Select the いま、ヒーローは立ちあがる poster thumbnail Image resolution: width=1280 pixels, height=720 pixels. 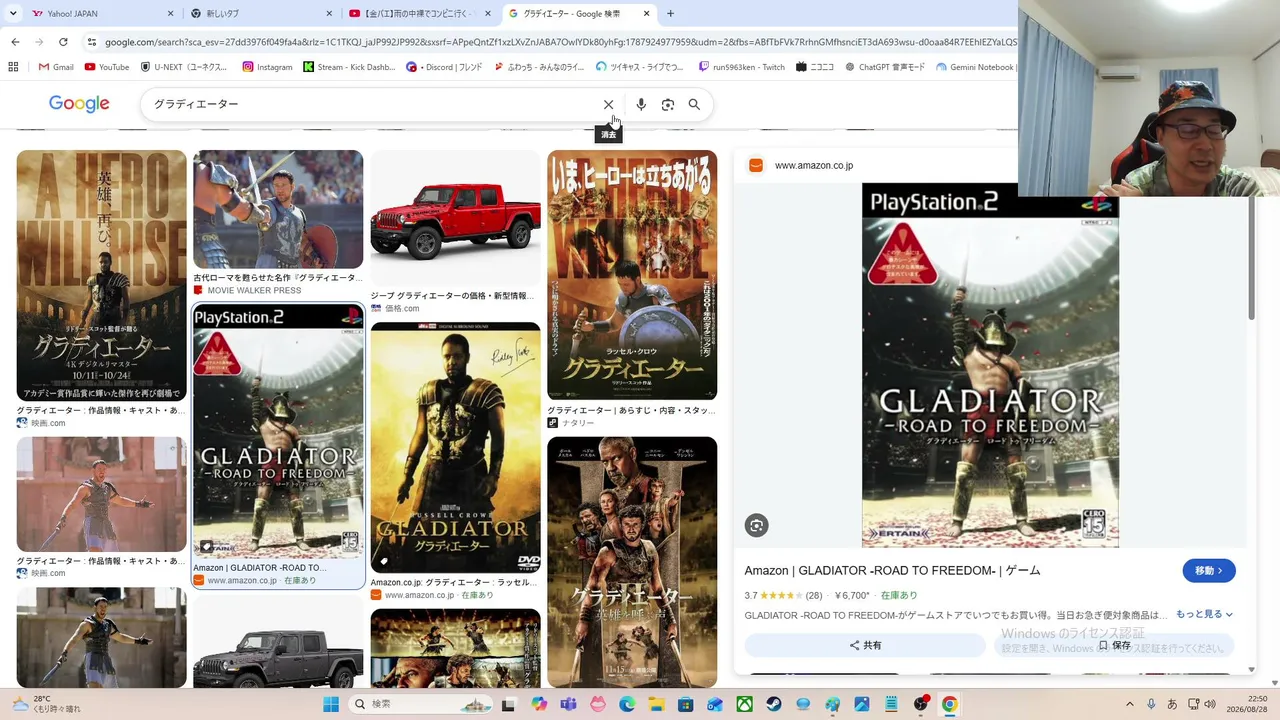632,275
